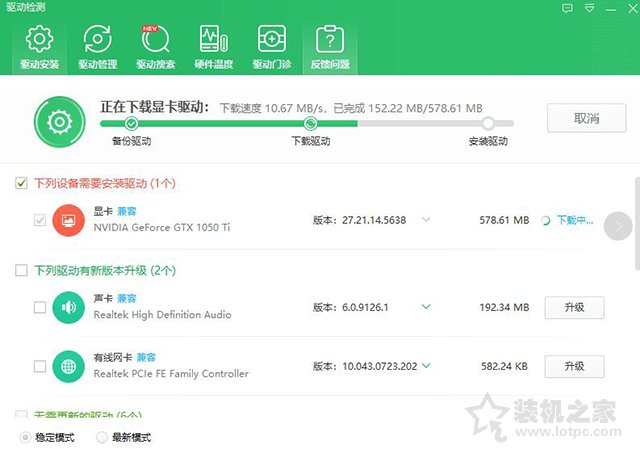Click the 578.61 MB size text
Image resolution: width=640 pixels, height=449 pixels.
[x=504, y=220]
